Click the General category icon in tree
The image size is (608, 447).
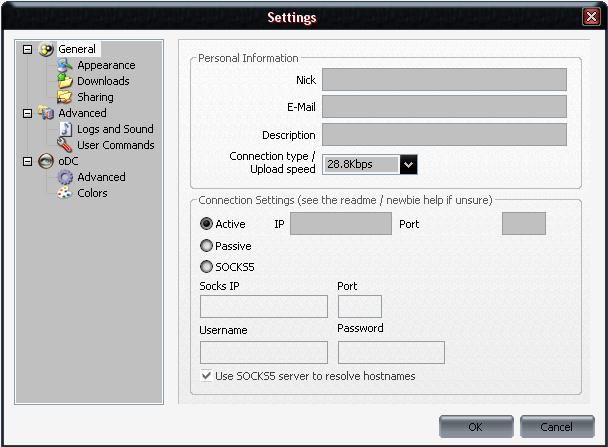click(x=46, y=49)
